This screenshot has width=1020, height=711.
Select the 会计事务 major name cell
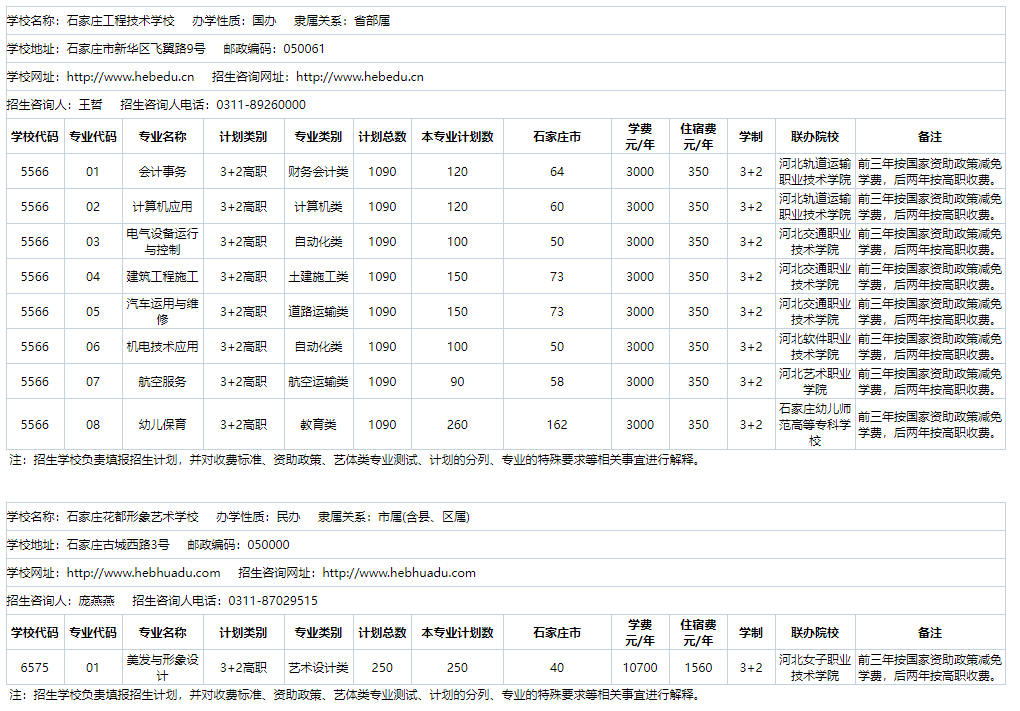(x=162, y=172)
